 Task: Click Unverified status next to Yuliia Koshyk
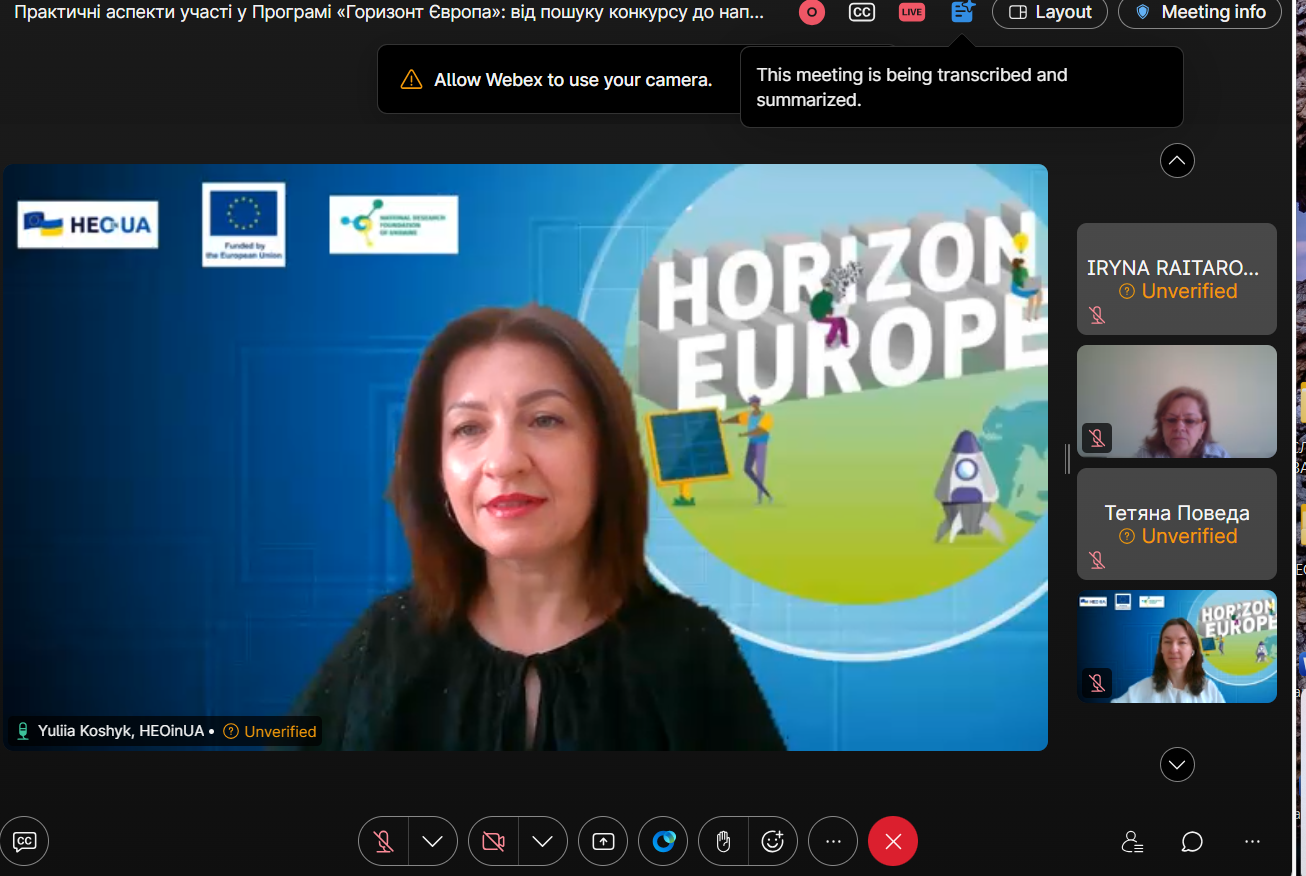[x=270, y=731]
